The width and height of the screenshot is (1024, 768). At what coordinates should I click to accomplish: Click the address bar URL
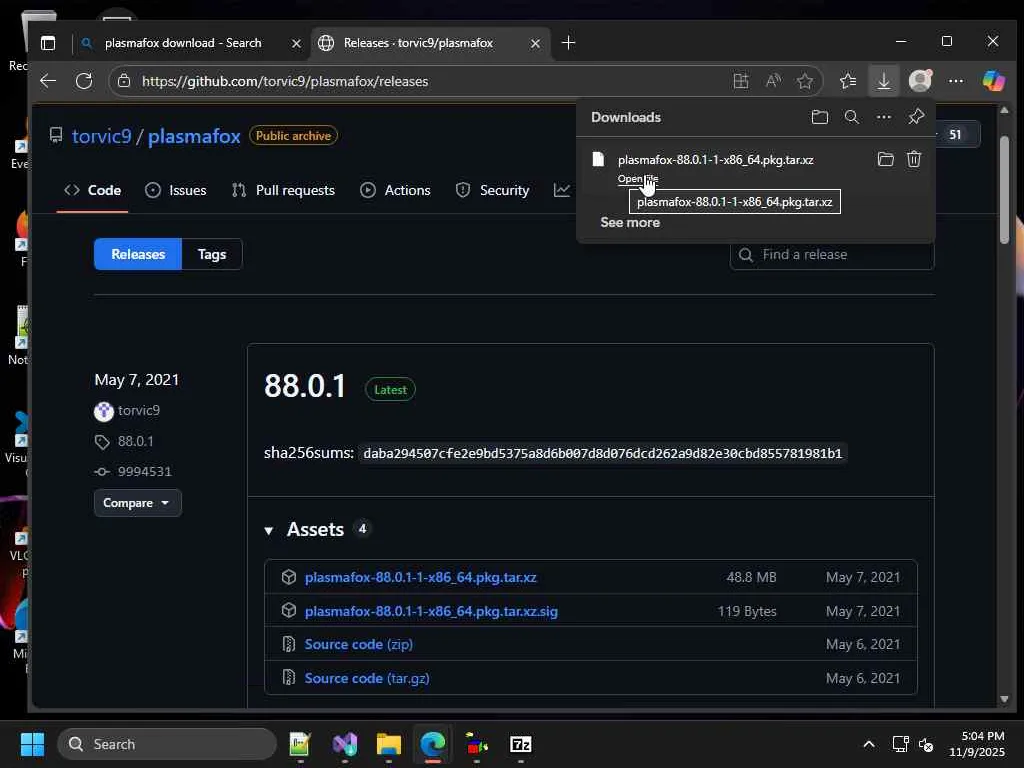[x=285, y=81]
